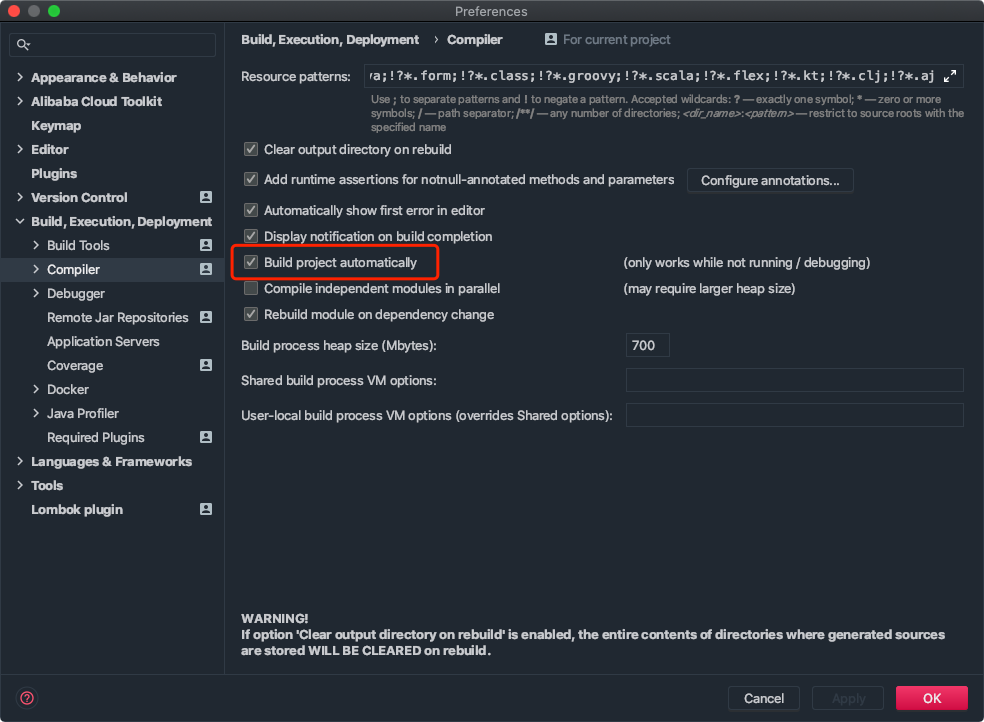
Task: Confirm settings with OK button
Action: point(931,698)
